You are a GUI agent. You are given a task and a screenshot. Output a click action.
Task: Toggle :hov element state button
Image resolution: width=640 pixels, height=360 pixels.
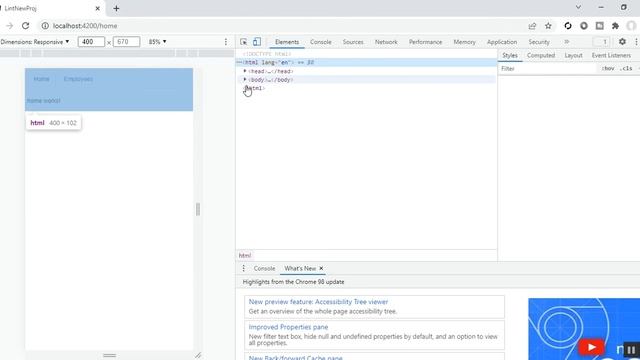click(608, 69)
